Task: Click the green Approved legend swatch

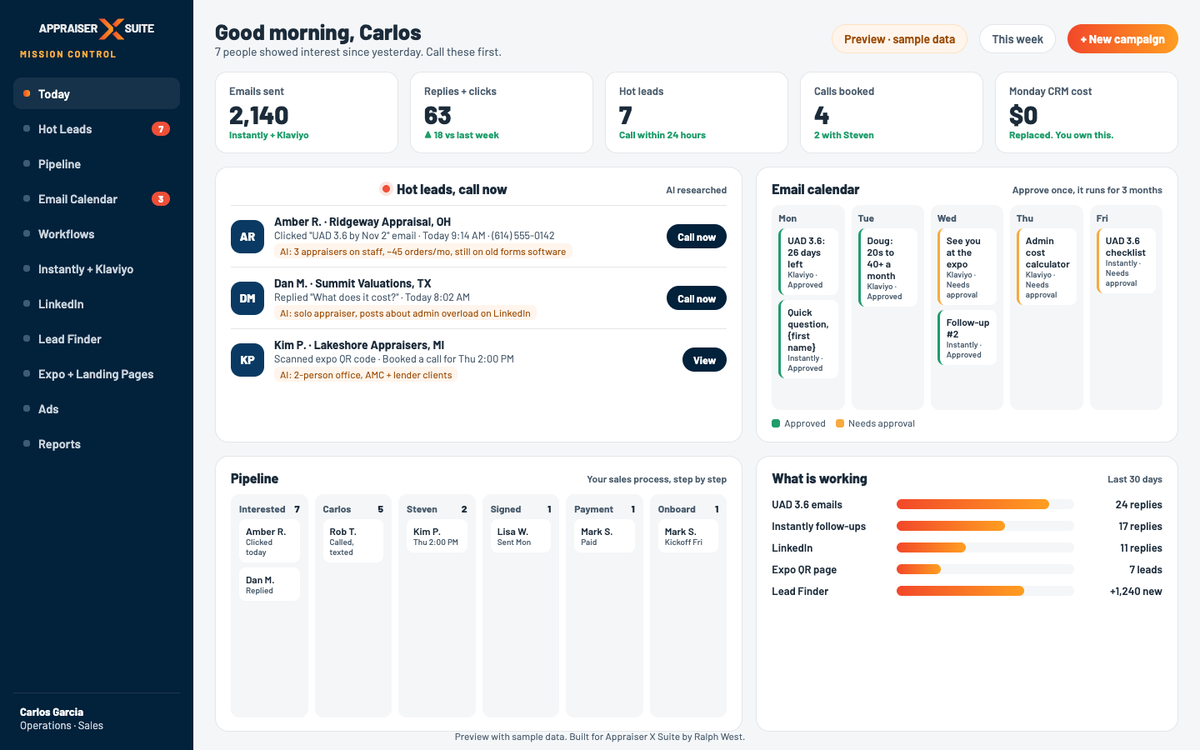Action: pyautogui.click(x=776, y=424)
